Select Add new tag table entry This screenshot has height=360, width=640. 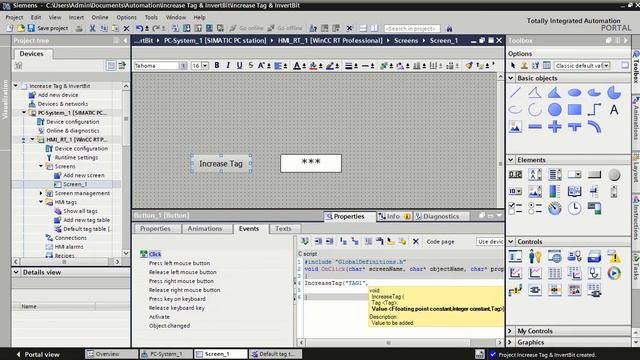pos(86,220)
